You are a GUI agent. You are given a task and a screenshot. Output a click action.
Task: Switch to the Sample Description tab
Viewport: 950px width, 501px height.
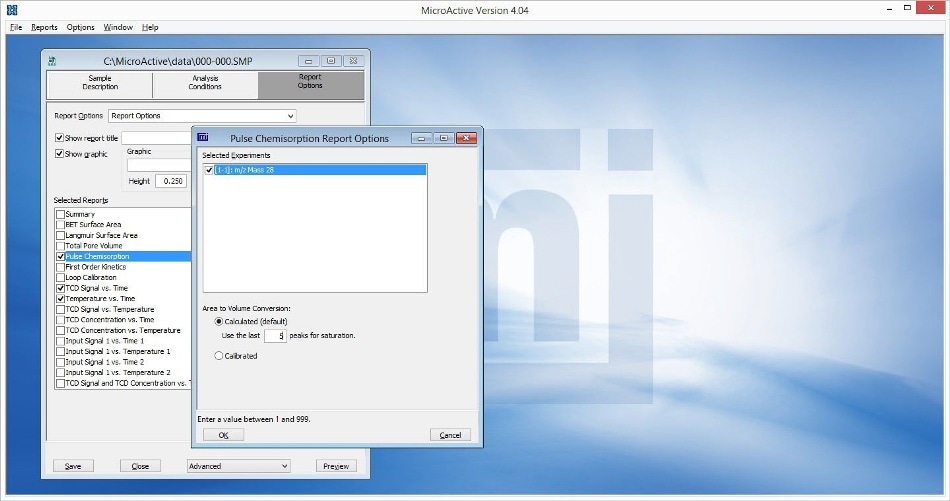tap(100, 84)
